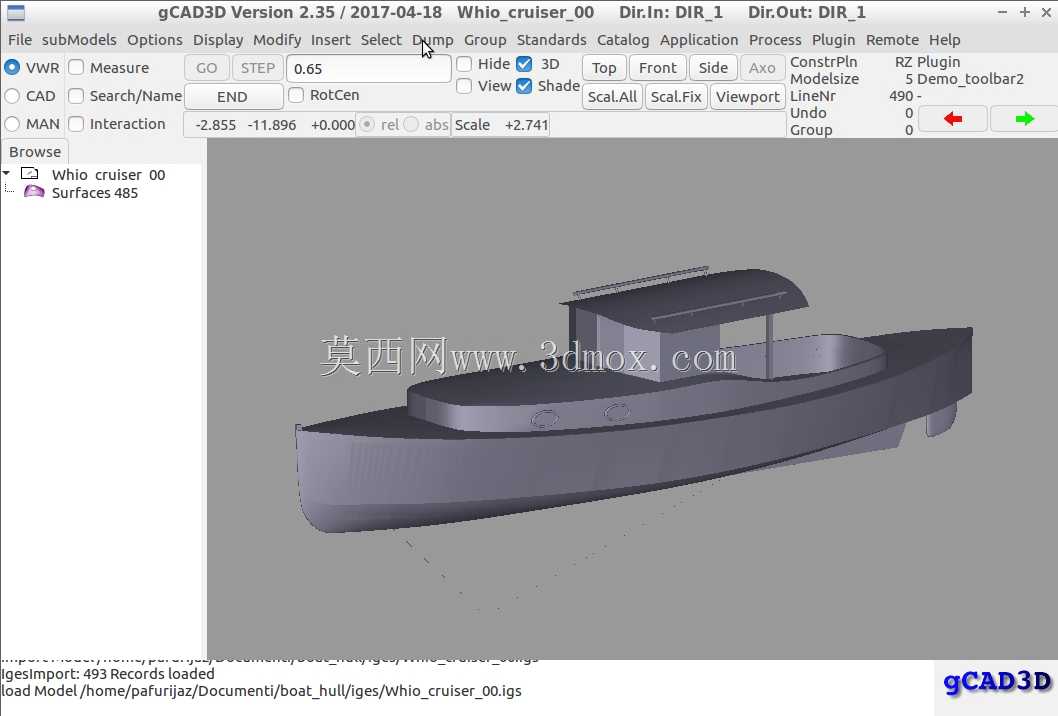Open the Options menu
This screenshot has width=1058, height=716.
coord(155,40)
